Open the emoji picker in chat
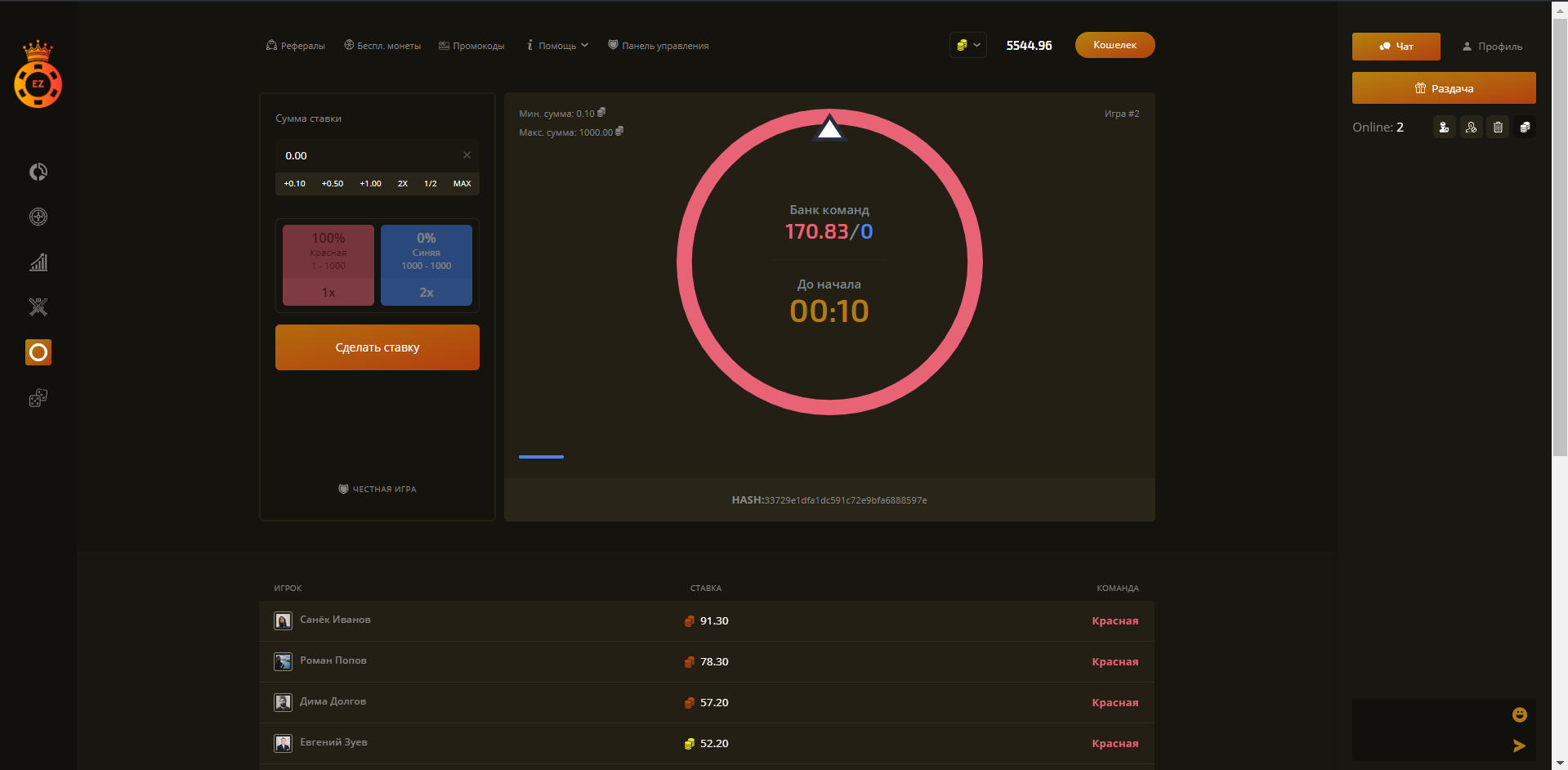 click(x=1519, y=715)
